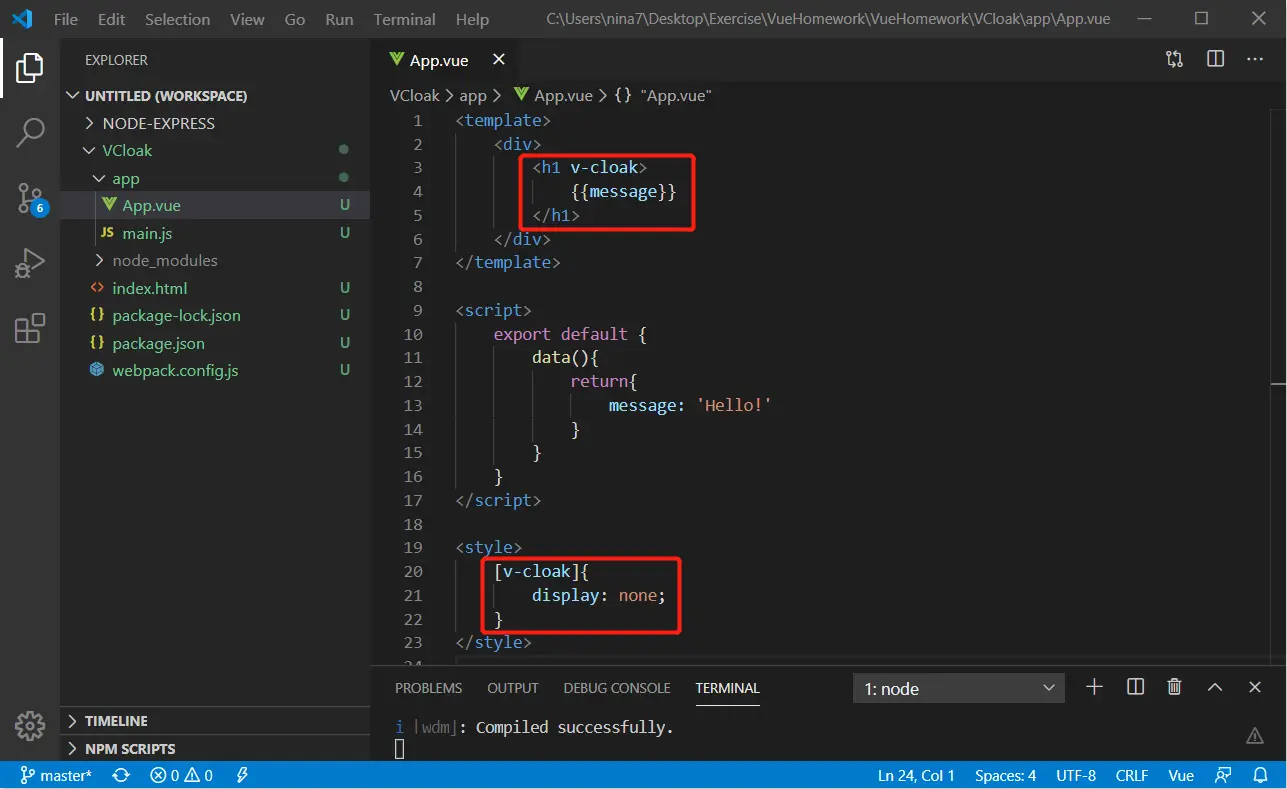Screen dimensions: 1287x789
Task: Open the Selection menu
Action: [178, 19]
